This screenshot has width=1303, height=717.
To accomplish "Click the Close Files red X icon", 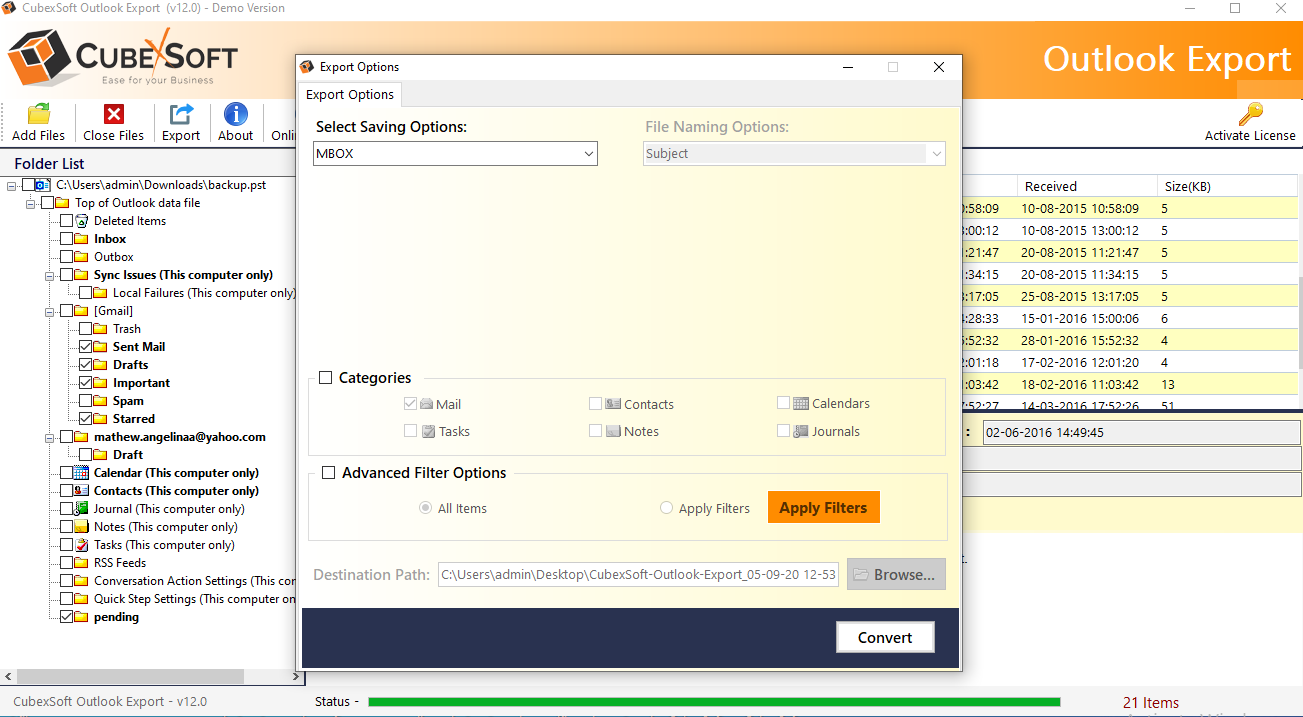I will 113,114.
